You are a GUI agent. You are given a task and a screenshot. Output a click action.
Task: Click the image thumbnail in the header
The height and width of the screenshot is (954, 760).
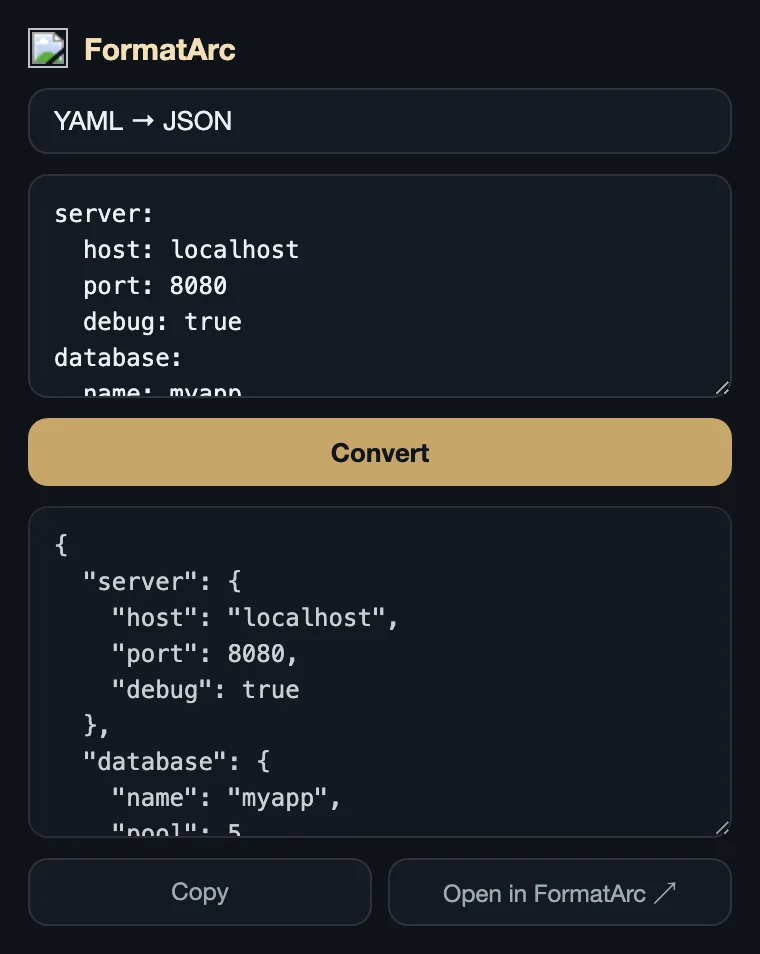click(x=48, y=47)
